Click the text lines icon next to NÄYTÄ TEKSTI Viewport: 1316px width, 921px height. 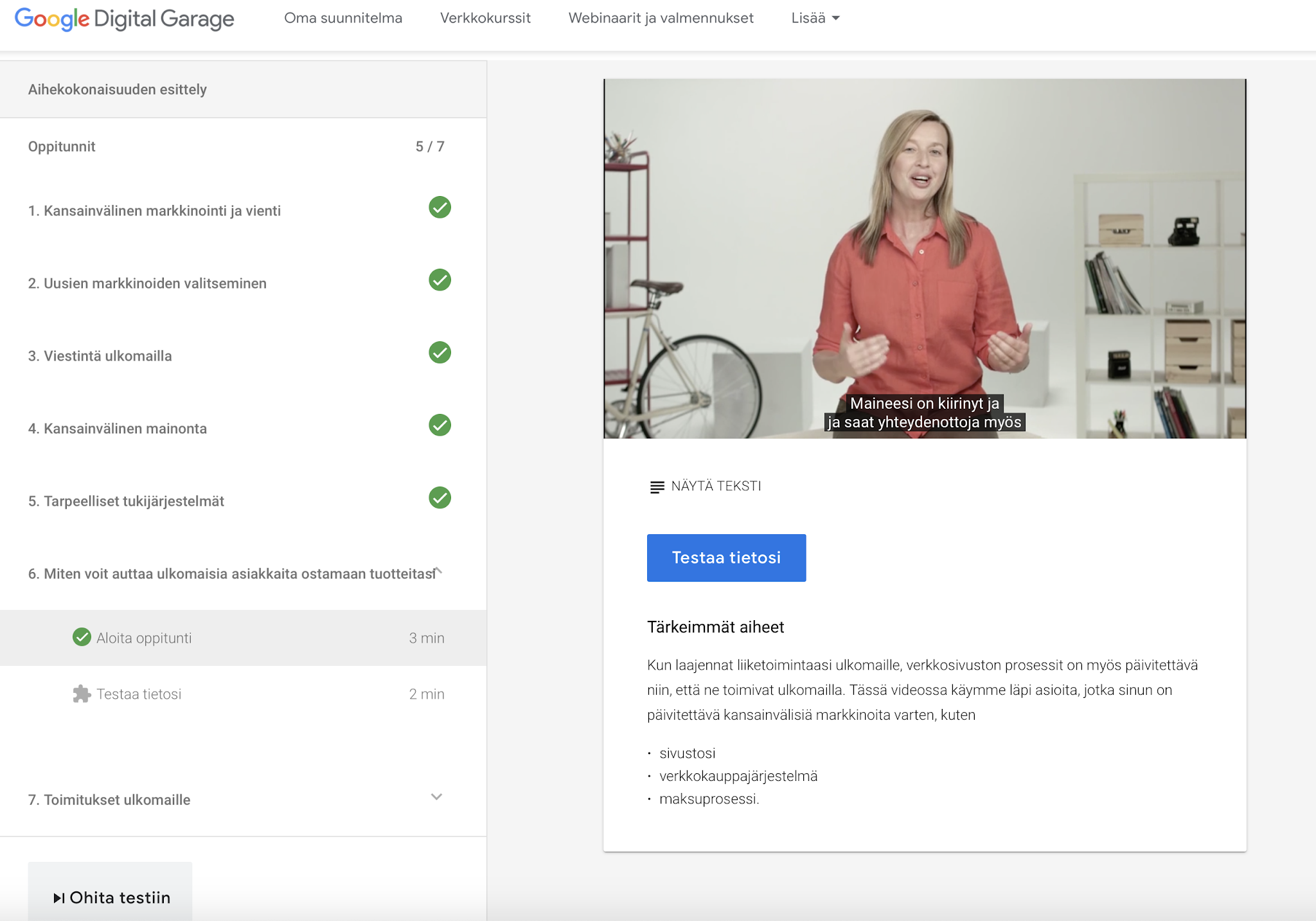(657, 487)
